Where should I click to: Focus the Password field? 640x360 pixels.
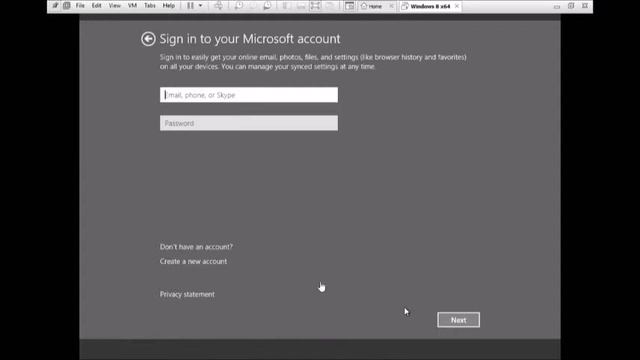click(x=249, y=123)
